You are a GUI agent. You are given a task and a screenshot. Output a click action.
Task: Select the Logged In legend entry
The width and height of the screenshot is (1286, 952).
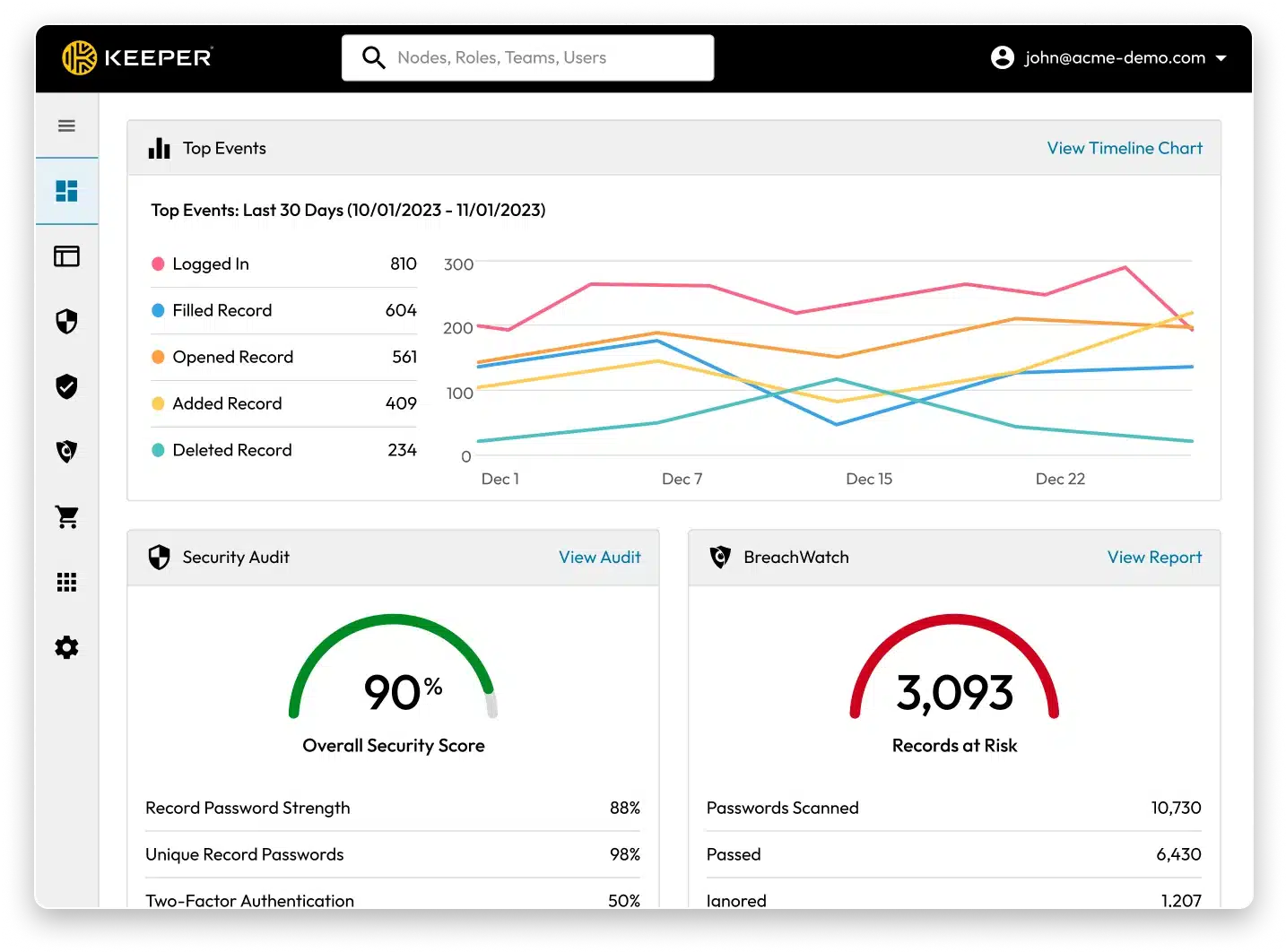pyautogui.click(x=211, y=264)
